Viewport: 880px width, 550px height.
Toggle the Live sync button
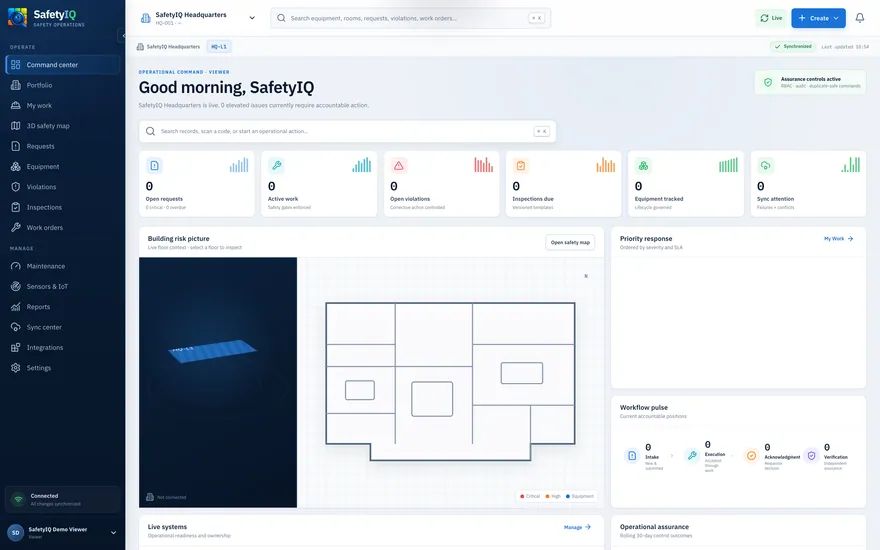771,18
